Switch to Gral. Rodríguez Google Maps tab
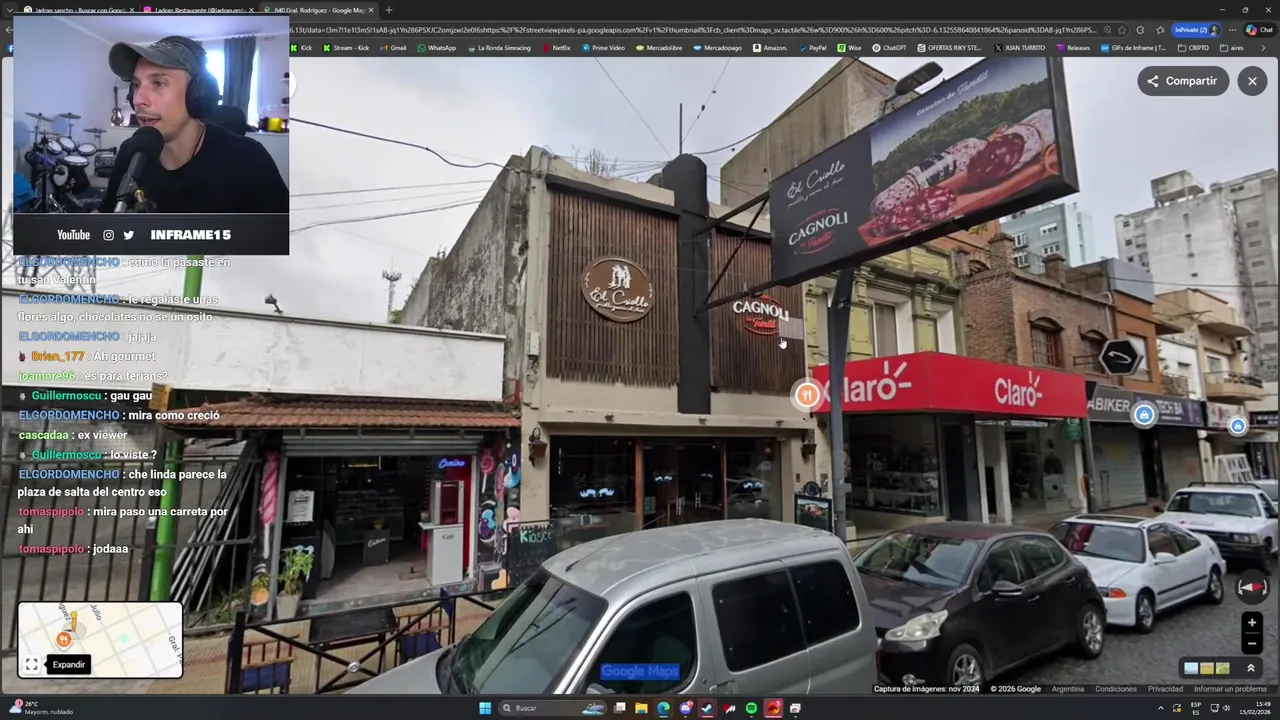This screenshot has height=720, width=1280. [x=318, y=10]
